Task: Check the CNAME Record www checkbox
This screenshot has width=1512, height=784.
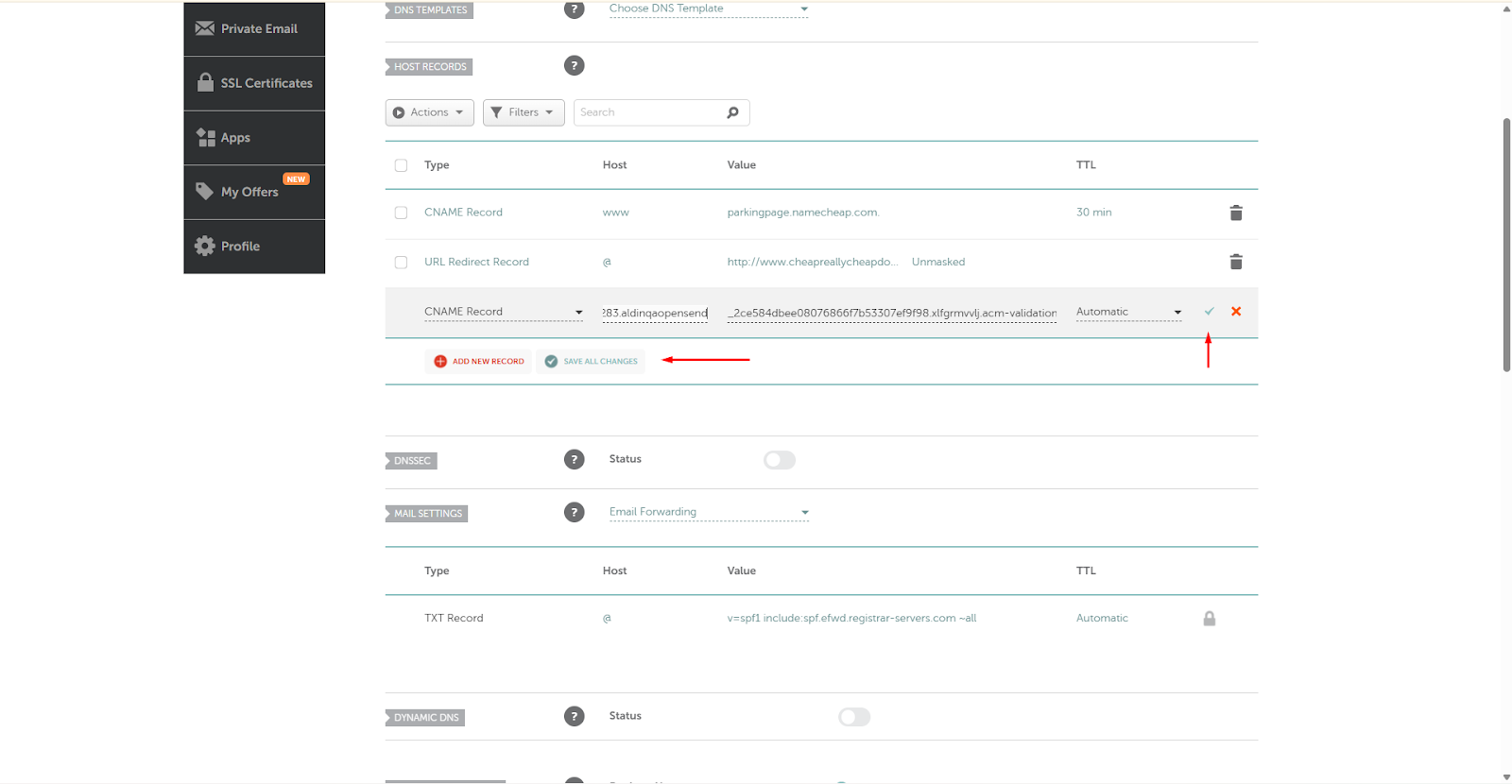Action: point(401,213)
